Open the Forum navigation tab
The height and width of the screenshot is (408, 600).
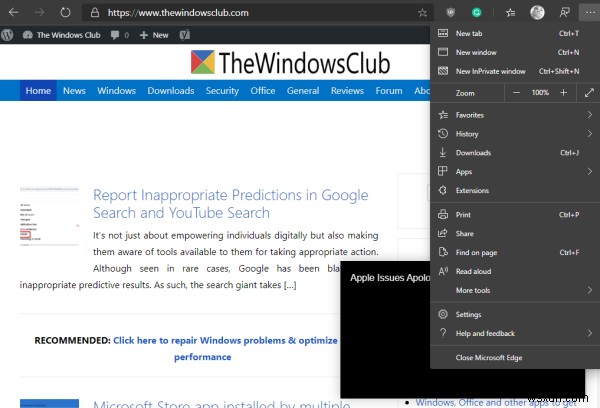[389, 91]
